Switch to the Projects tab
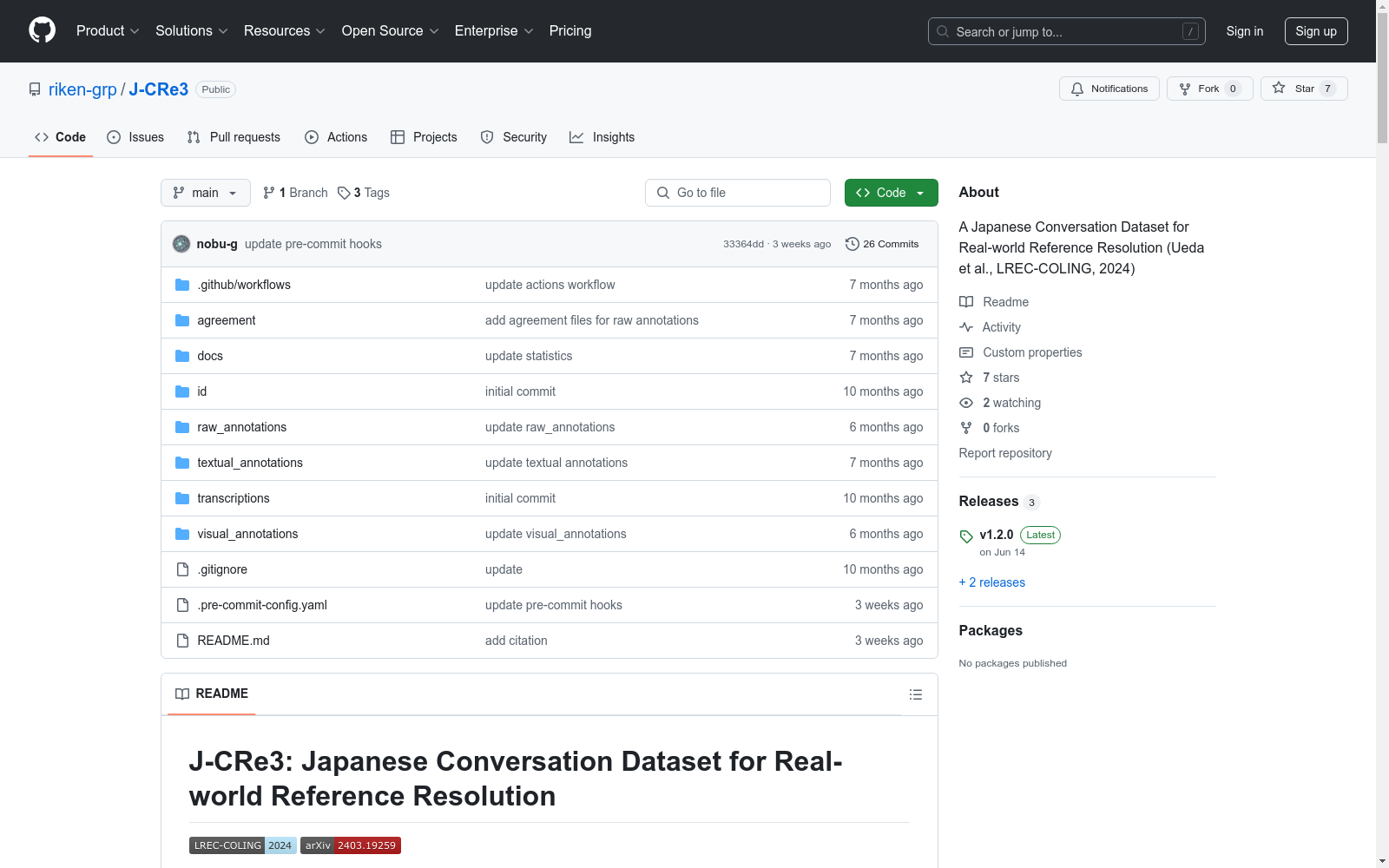Viewport: 1389px width, 868px height. pos(424,137)
